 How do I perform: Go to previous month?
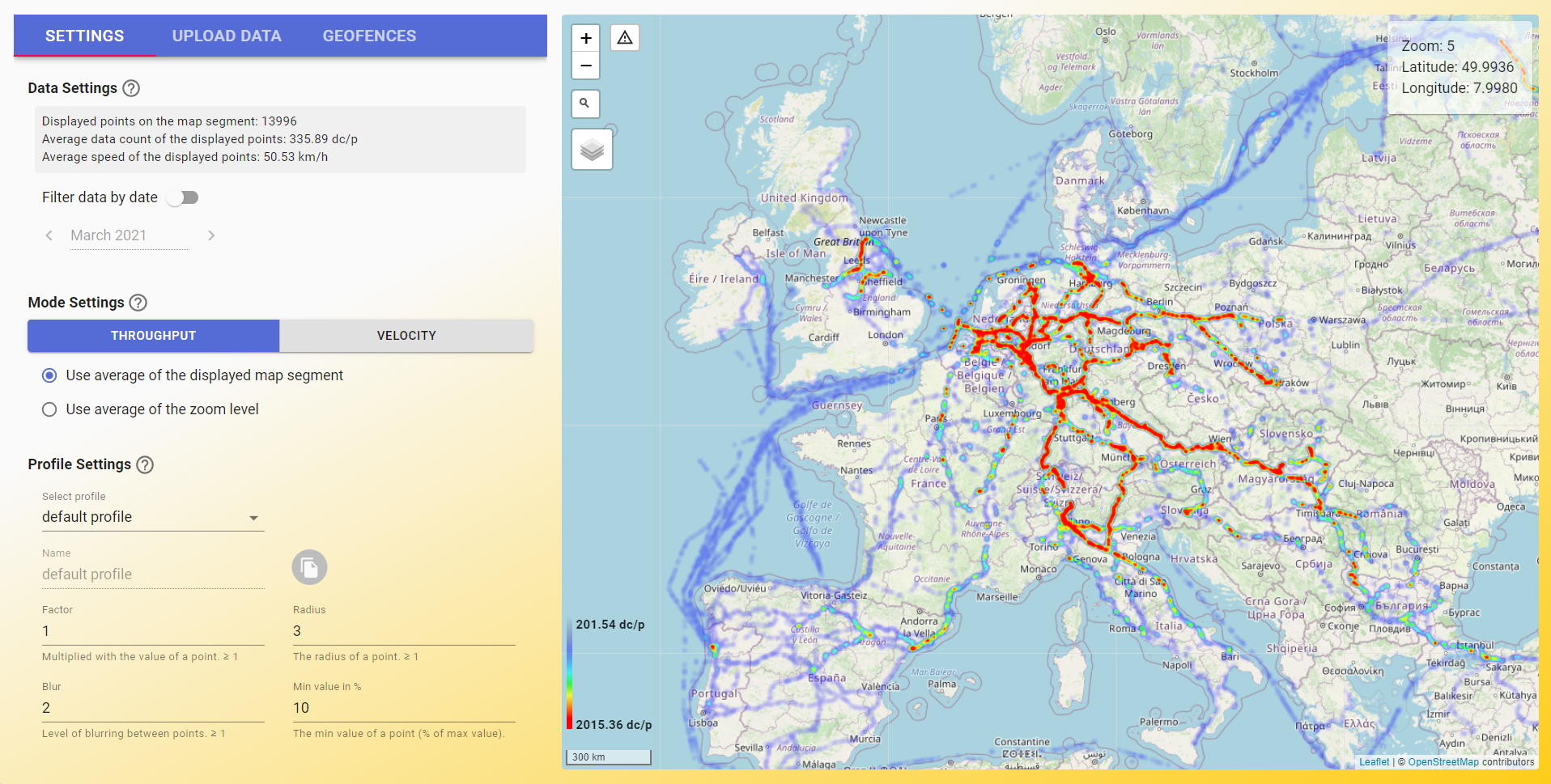(49, 235)
